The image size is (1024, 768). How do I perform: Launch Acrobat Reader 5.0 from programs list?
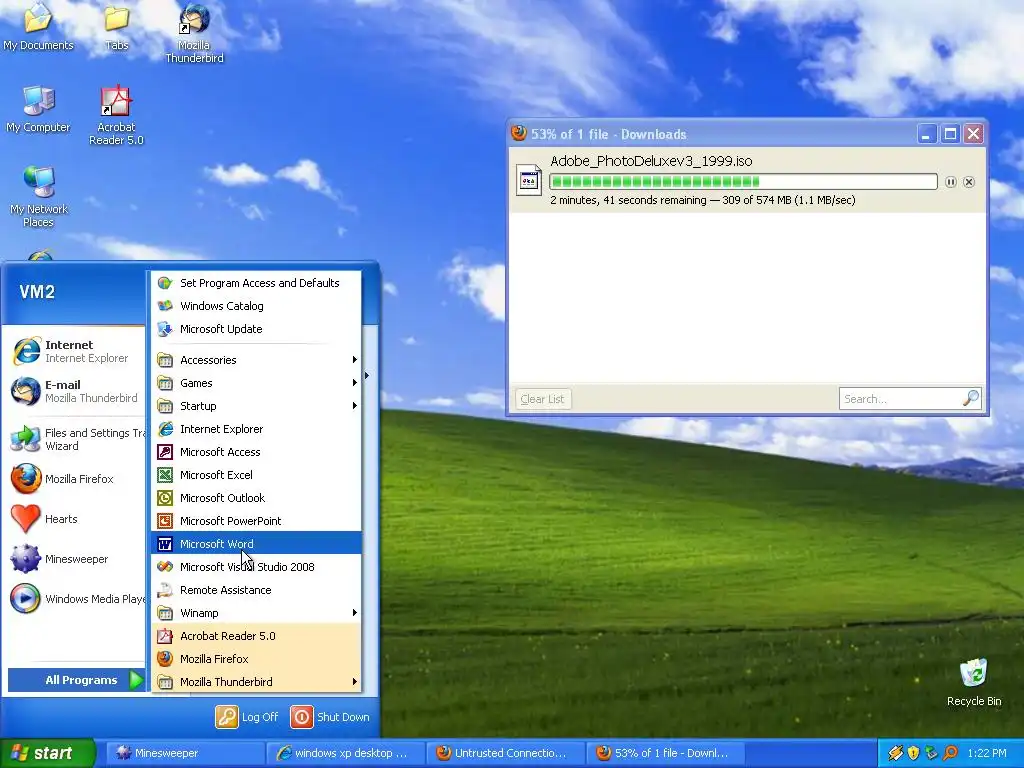[256, 635]
